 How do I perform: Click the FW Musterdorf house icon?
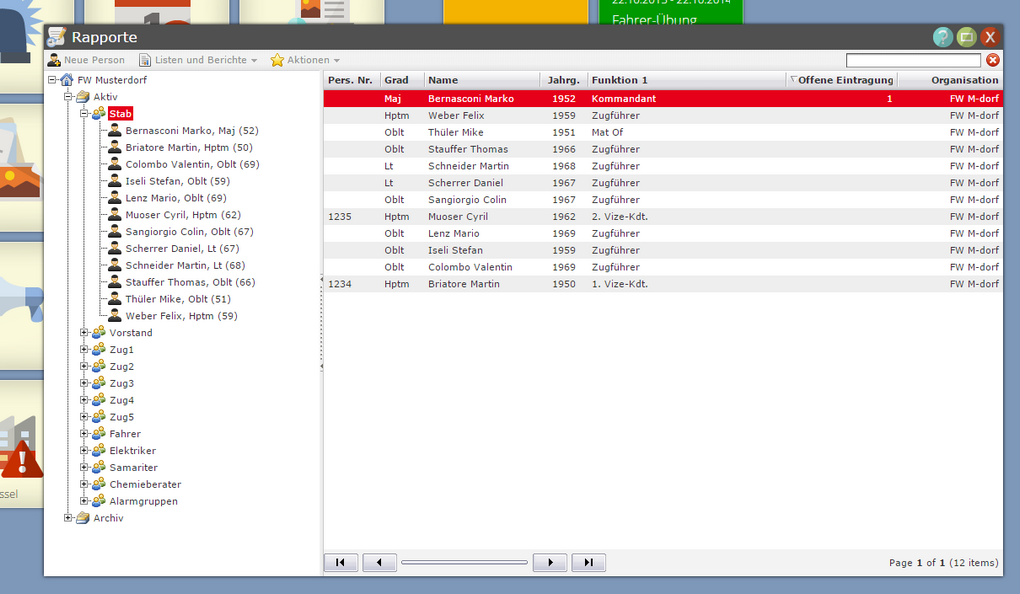click(x=67, y=80)
